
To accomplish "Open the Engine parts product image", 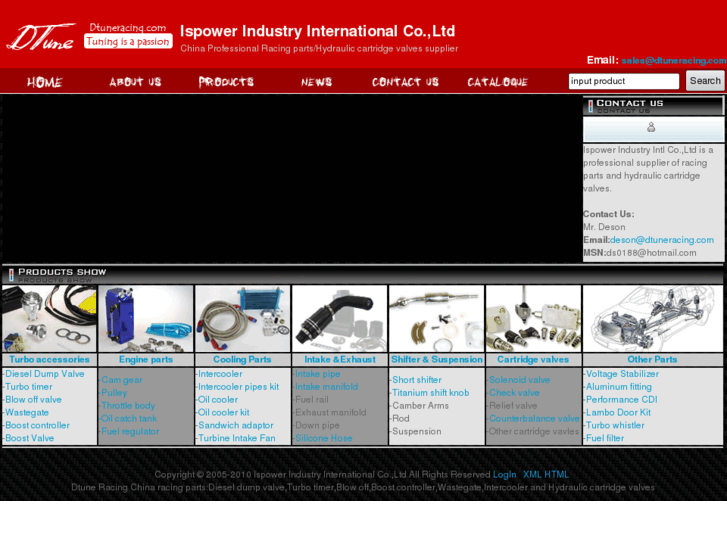I will tap(146, 318).
